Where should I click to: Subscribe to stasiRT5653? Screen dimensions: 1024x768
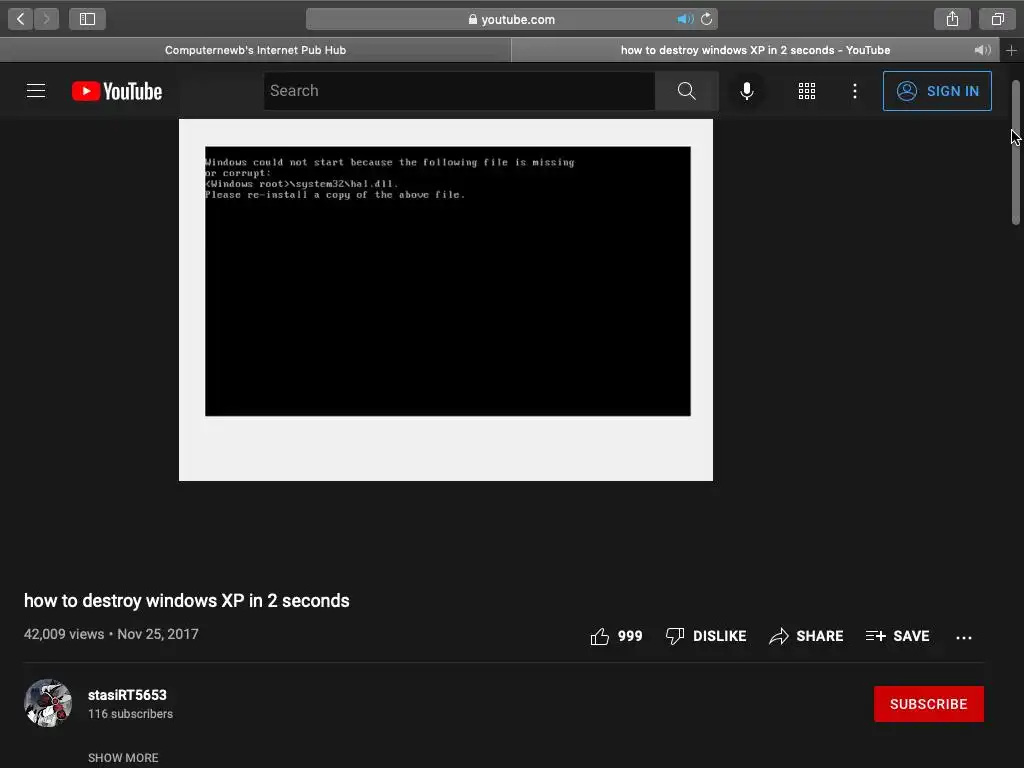pos(929,704)
